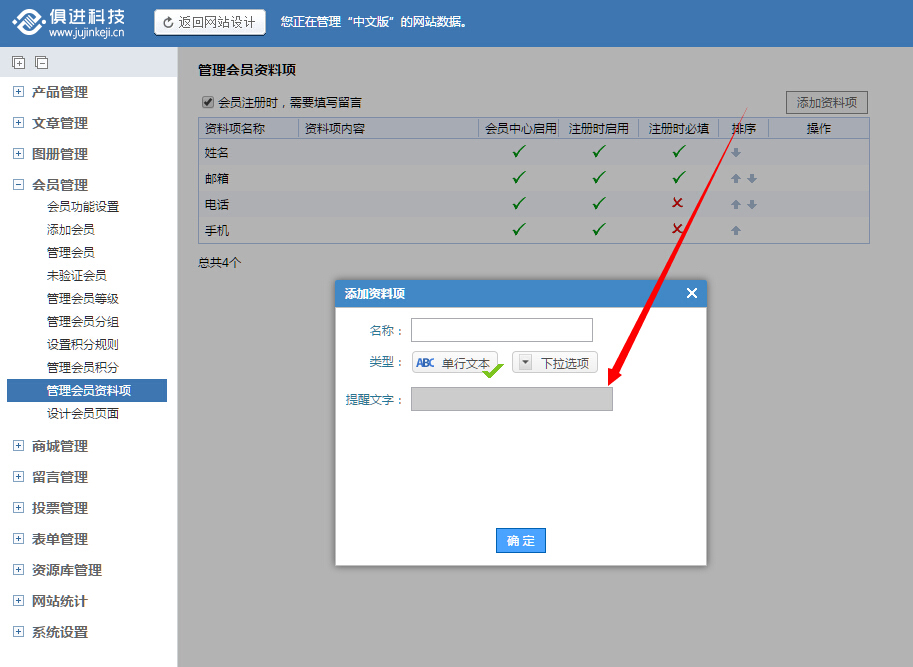The height and width of the screenshot is (667, 913).
Task: Click the 名称 input field
Action: coord(501,330)
